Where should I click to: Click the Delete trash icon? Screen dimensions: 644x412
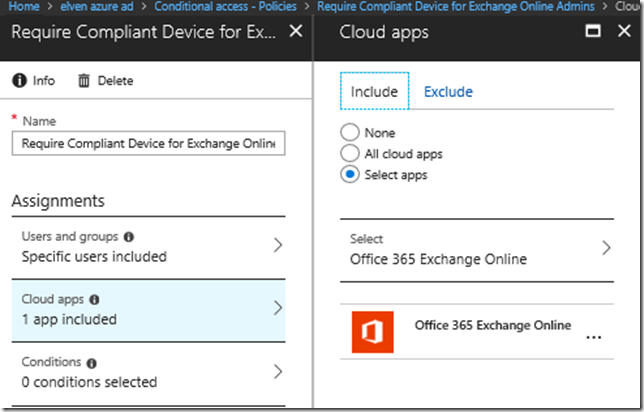(x=84, y=81)
